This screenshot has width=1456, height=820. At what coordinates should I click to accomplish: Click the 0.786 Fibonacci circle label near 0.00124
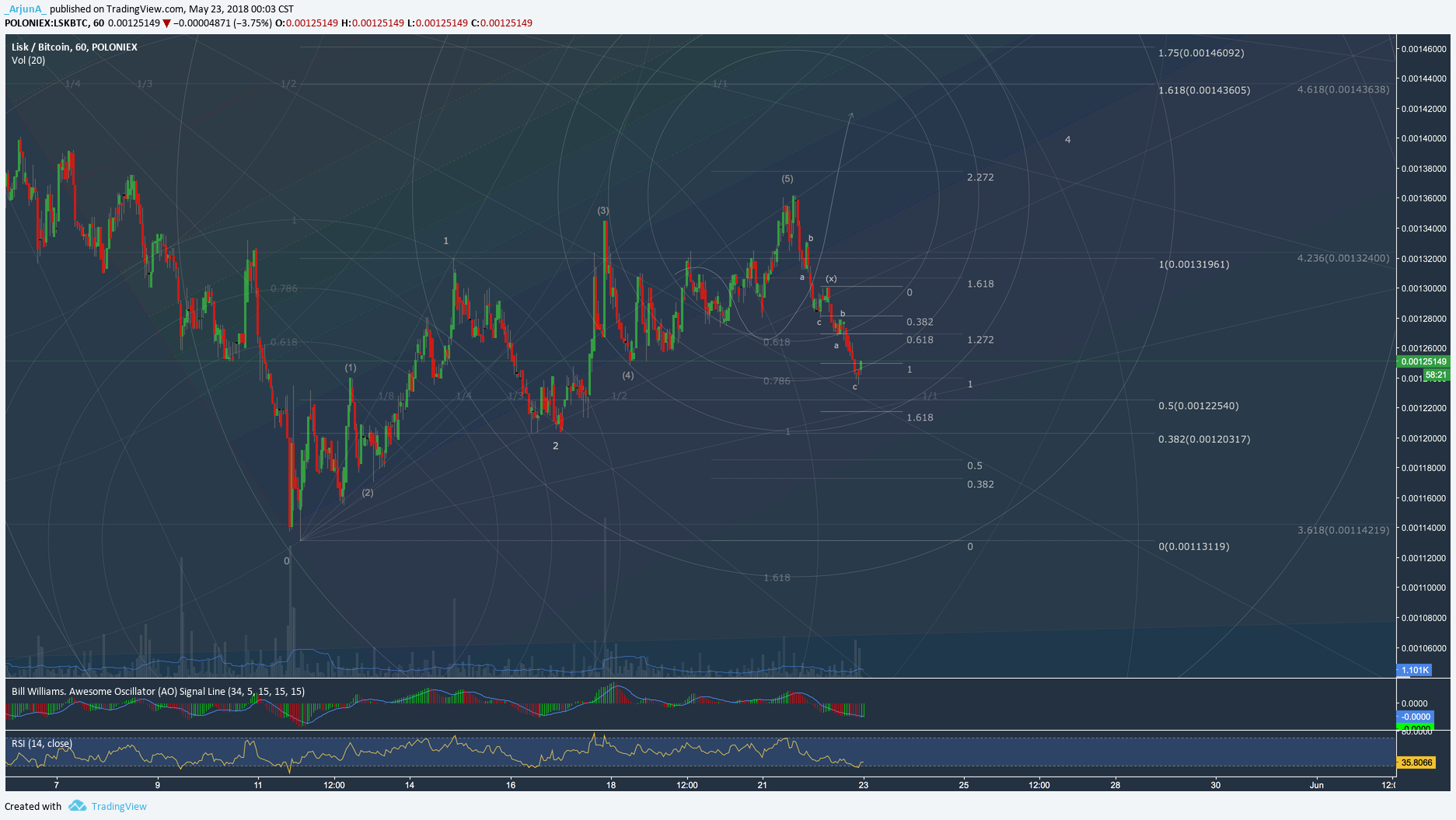pyautogui.click(x=777, y=382)
